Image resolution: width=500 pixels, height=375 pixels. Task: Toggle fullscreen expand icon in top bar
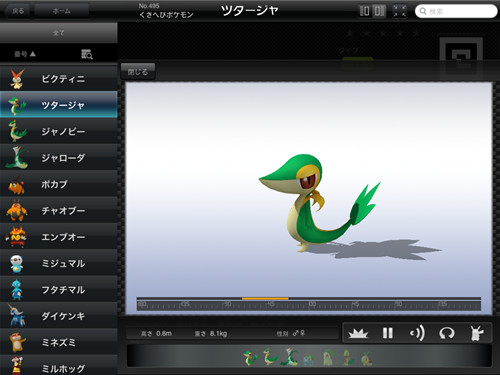coord(399,11)
